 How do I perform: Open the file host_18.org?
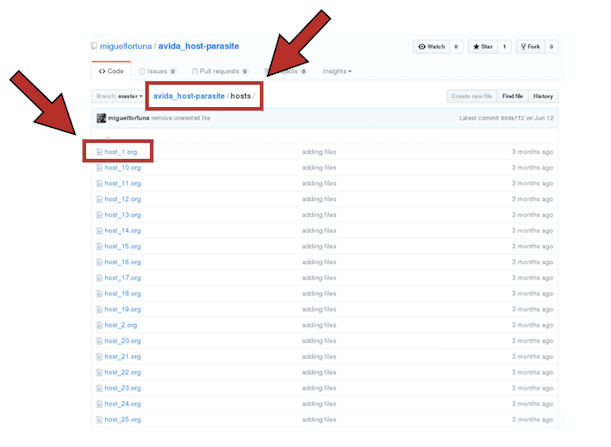(x=123, y=293)
